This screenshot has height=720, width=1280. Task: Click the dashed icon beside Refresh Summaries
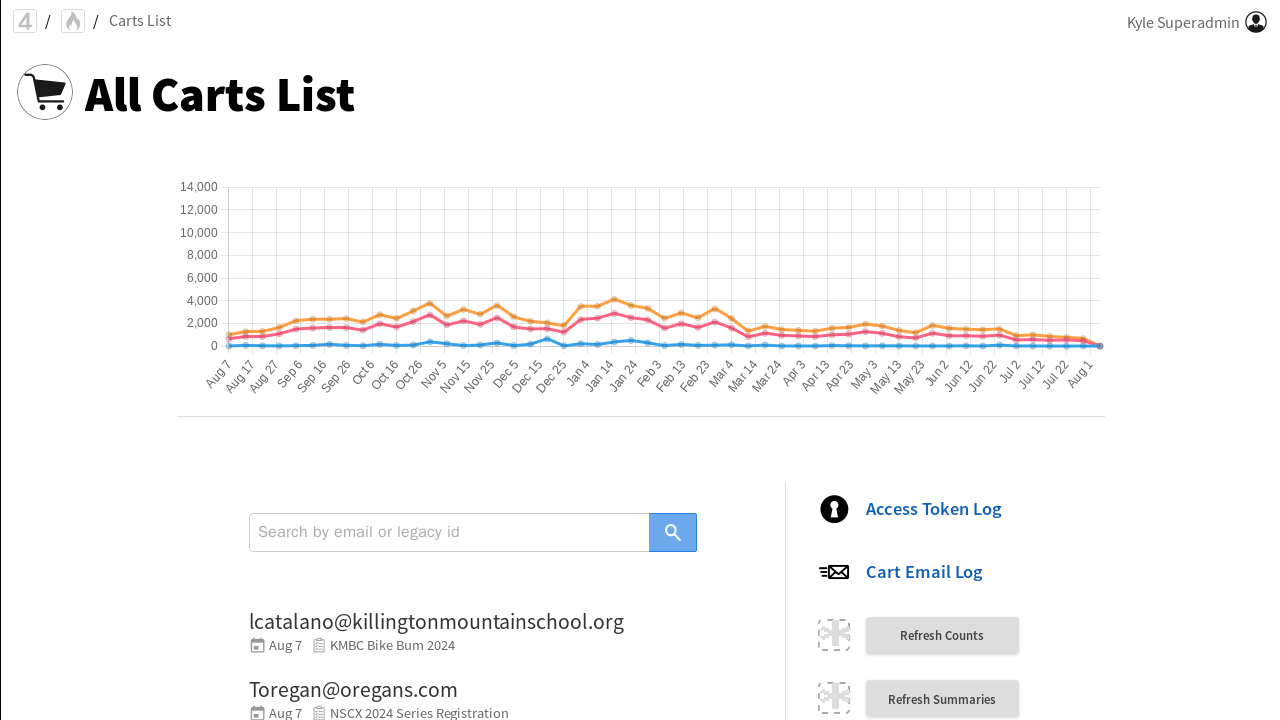click(834, 698)
